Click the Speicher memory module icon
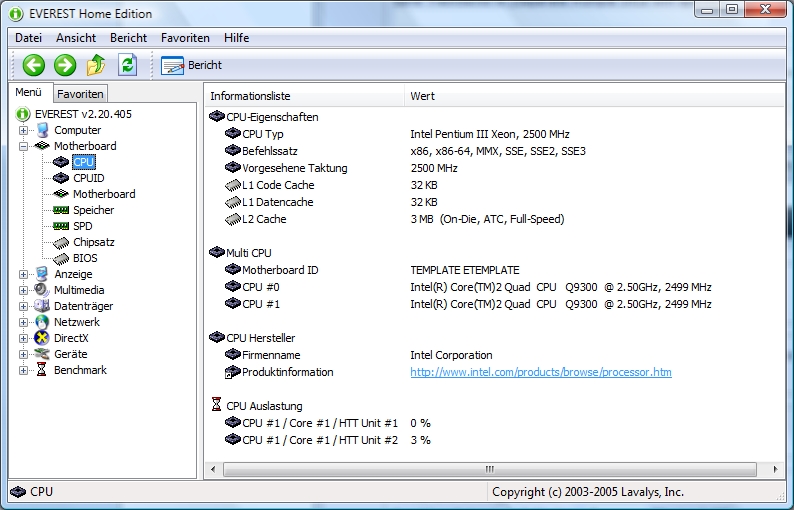This screenshot has height=510, width=794. coord(61,210)
